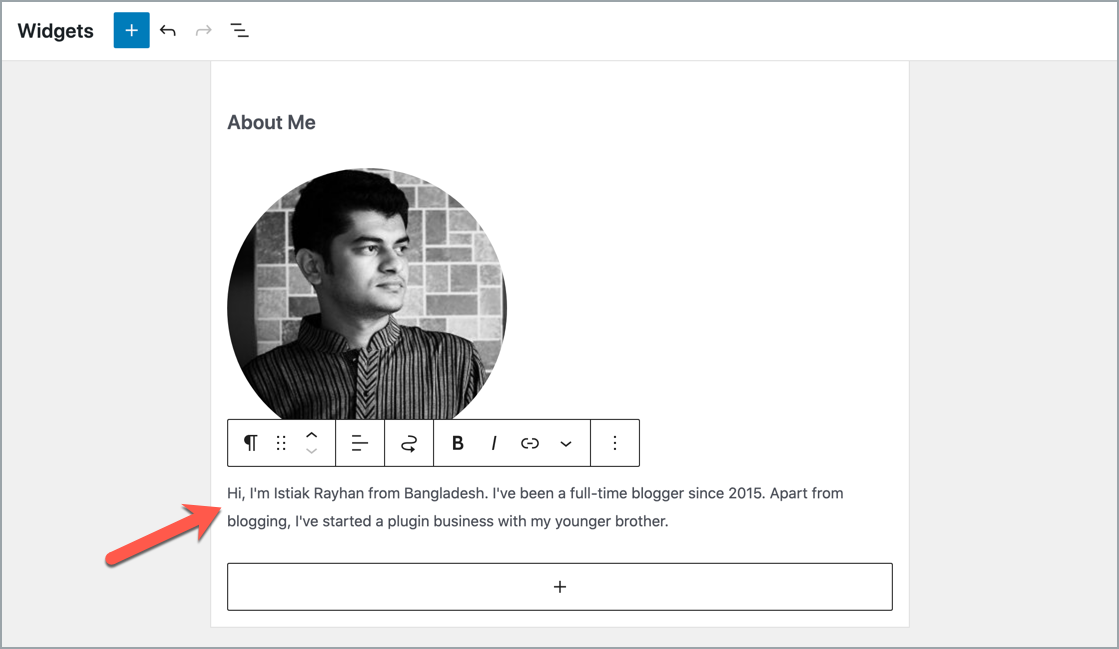Open the block options menu

614,442
